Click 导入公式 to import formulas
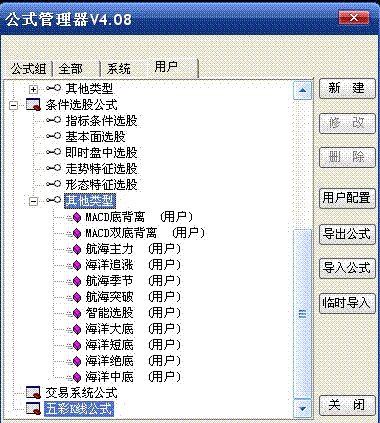The image size is (380, 423). [347, 268]
